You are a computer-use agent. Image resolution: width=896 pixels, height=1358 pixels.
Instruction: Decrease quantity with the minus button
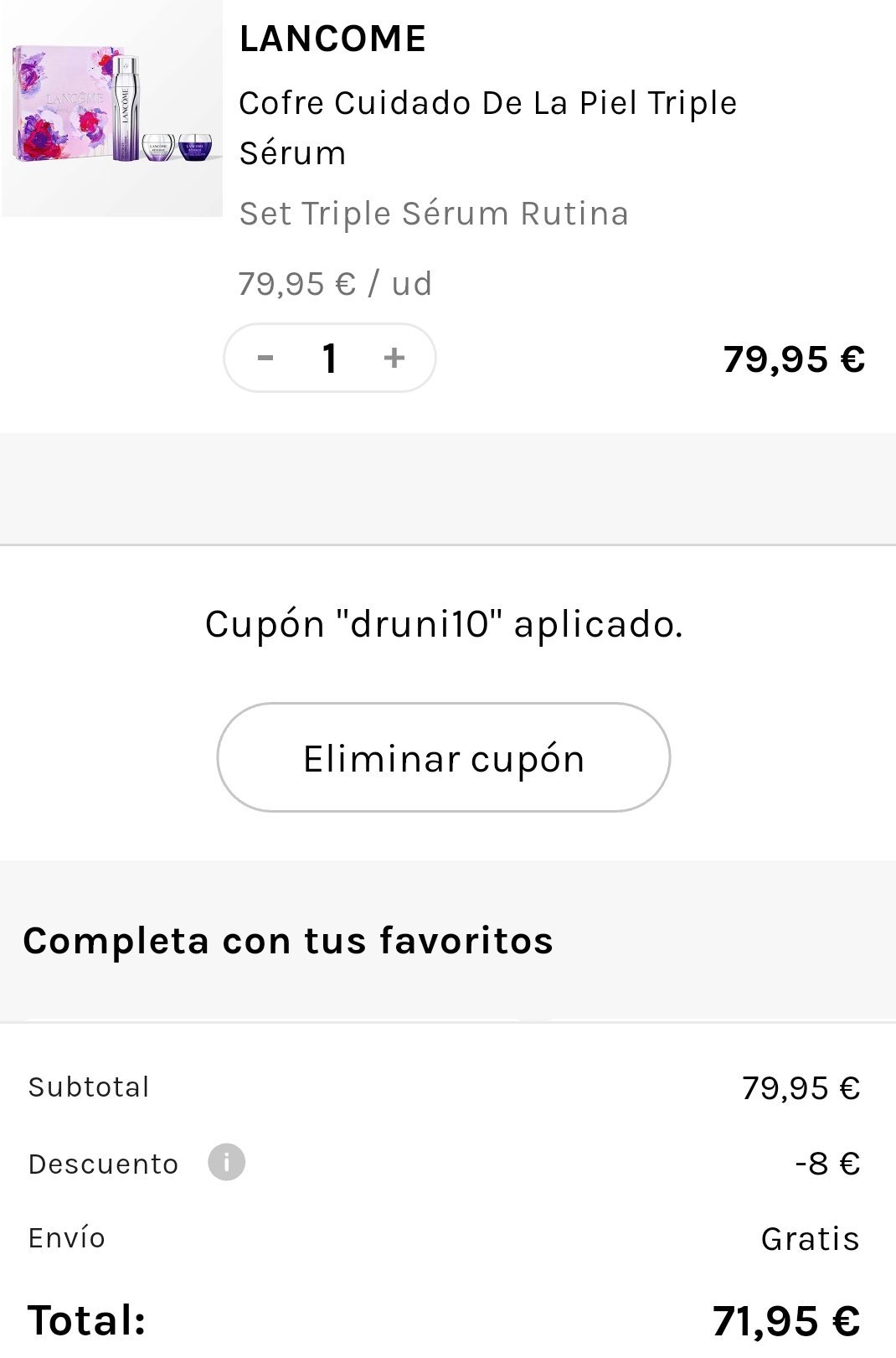(x=265, y=359)
